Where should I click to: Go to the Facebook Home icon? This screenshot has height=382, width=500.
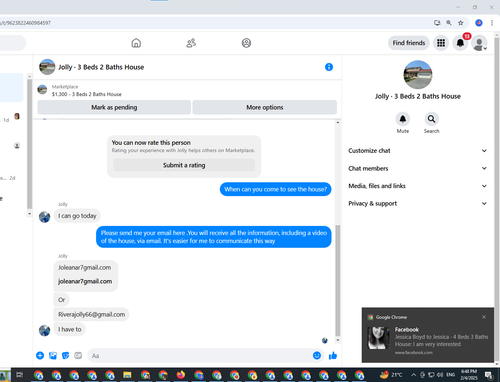(x=136, y=43)
